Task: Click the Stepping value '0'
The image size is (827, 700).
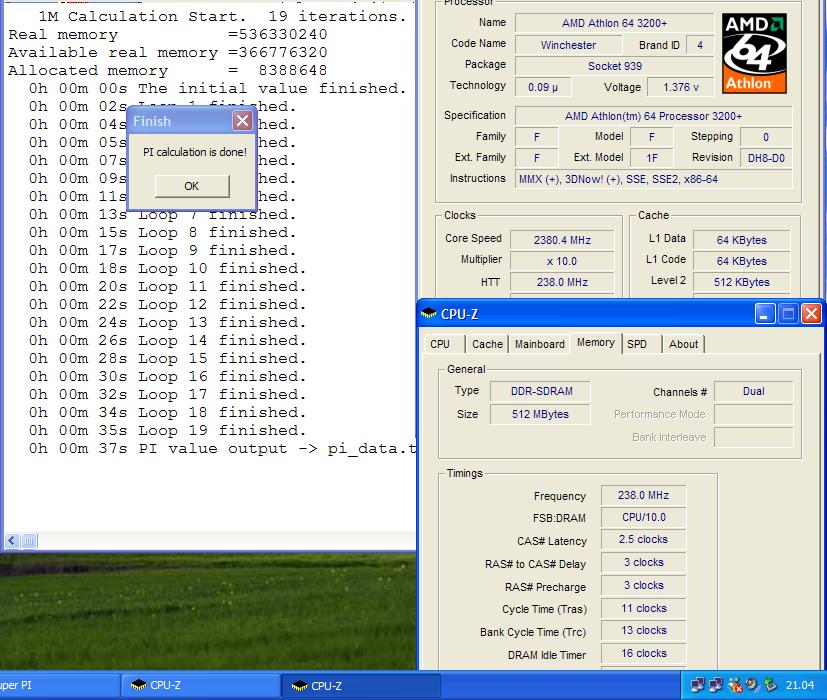Action: 766,137
